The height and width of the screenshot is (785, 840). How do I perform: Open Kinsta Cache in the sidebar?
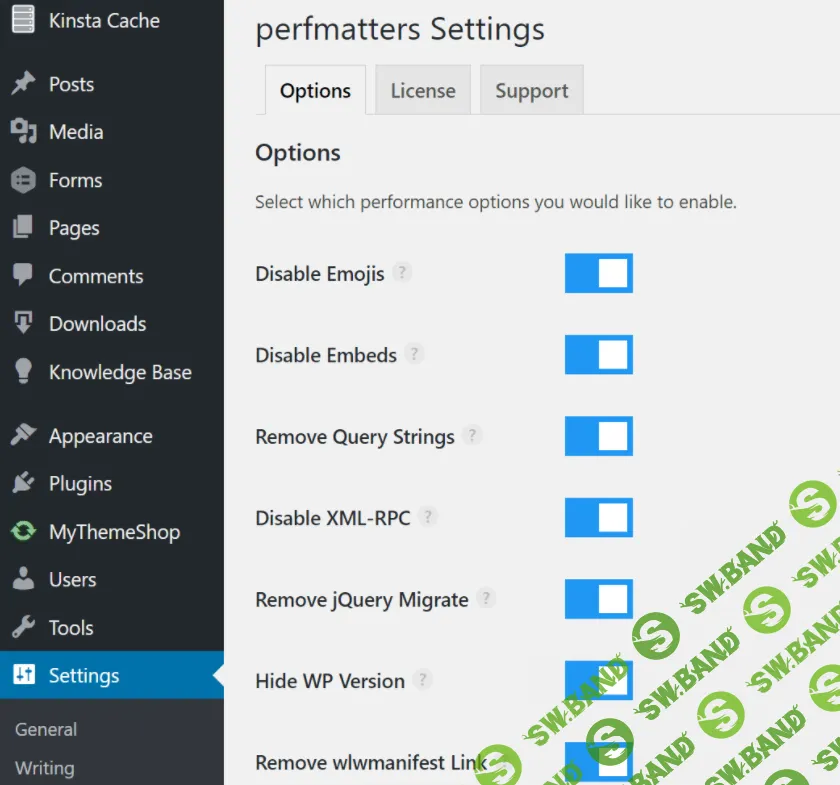coord(104,20)
